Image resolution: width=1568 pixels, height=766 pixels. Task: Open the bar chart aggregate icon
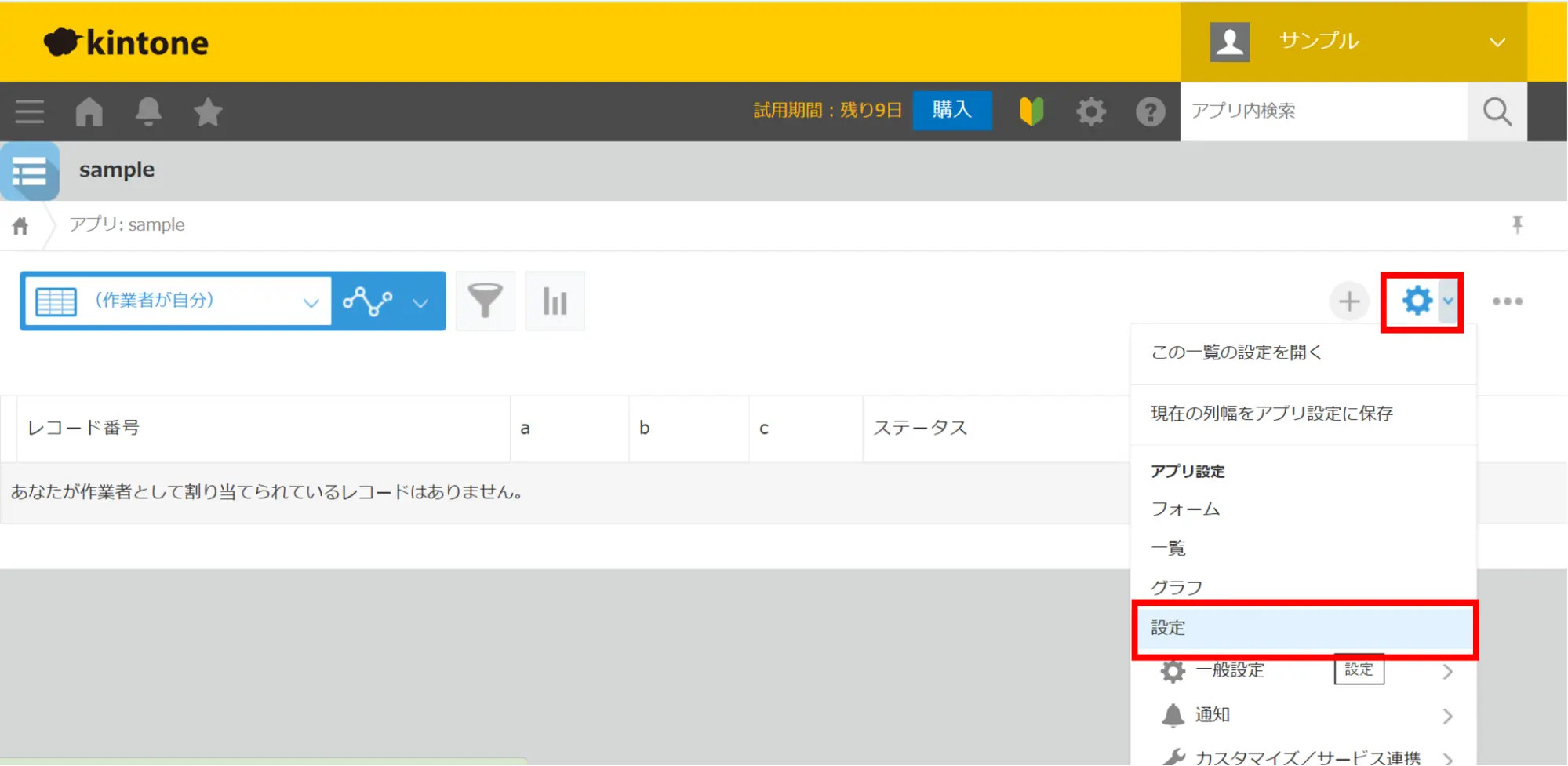coord(555,301)
